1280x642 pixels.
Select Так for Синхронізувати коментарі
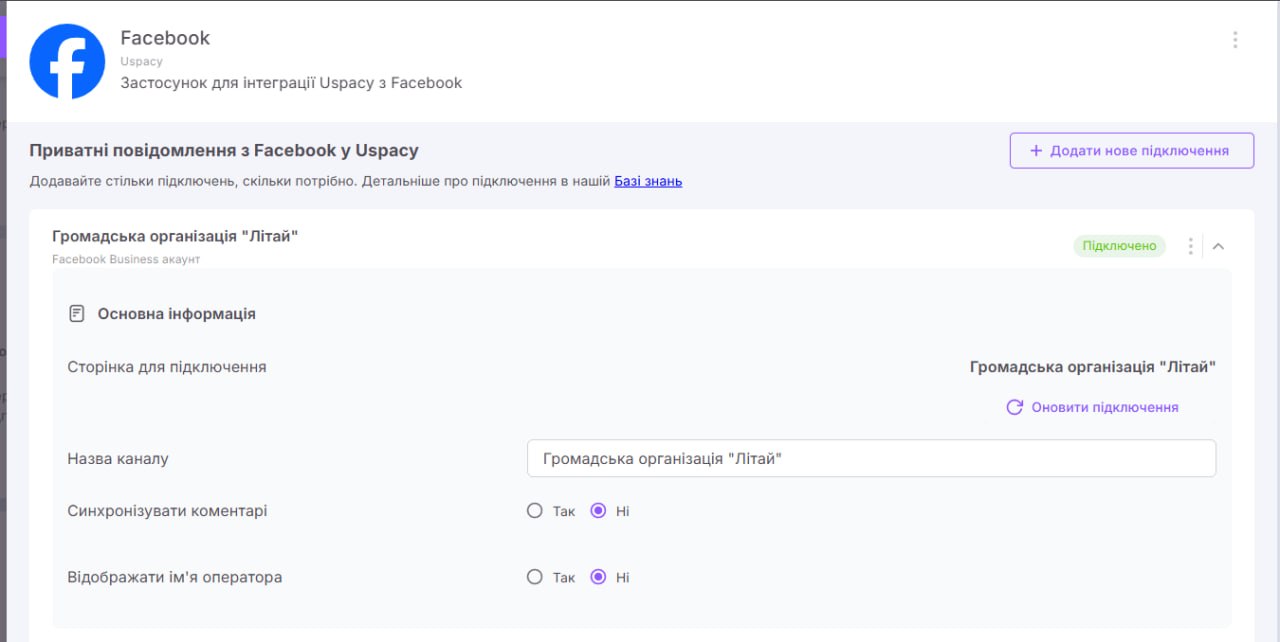click(535, 511)
